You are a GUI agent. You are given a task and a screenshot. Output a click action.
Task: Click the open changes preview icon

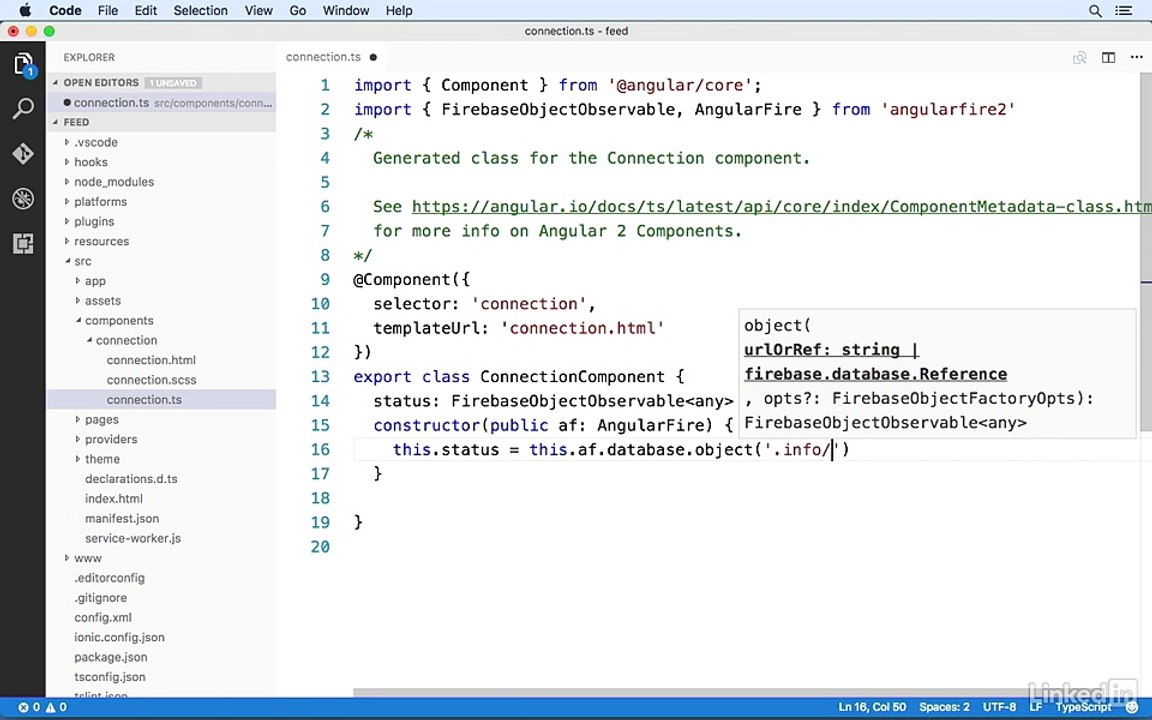1079,57
